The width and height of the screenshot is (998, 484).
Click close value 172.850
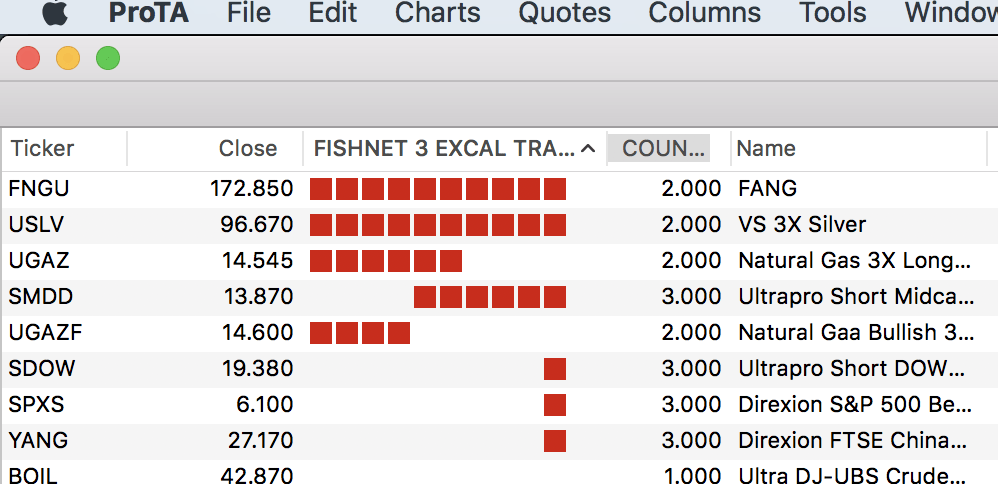[x=251, y=189]
